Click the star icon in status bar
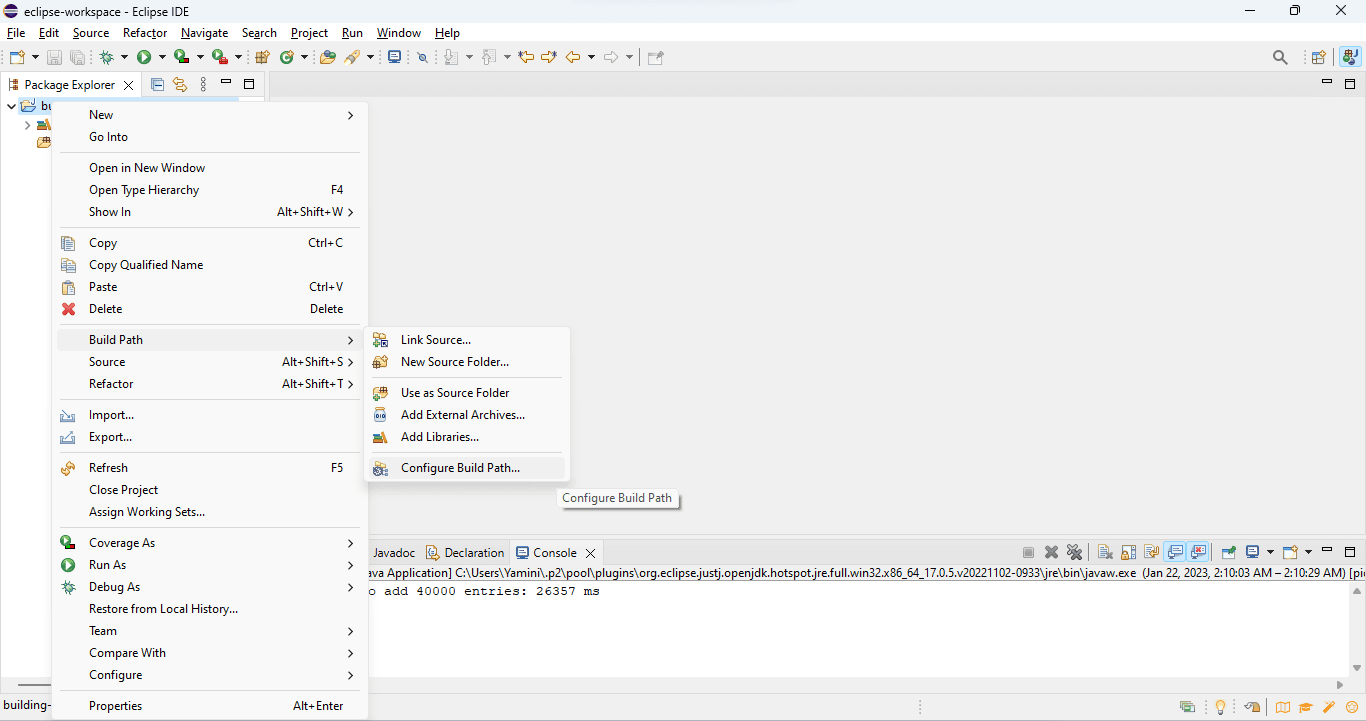 [1352, 707]
